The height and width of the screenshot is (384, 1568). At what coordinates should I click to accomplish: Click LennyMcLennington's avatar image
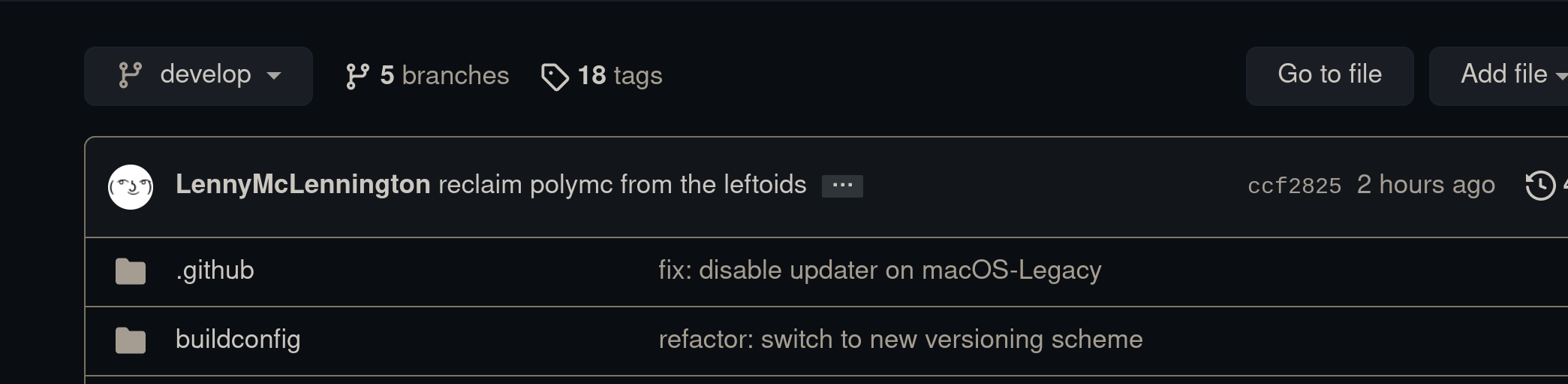click(x=131, y=186)
